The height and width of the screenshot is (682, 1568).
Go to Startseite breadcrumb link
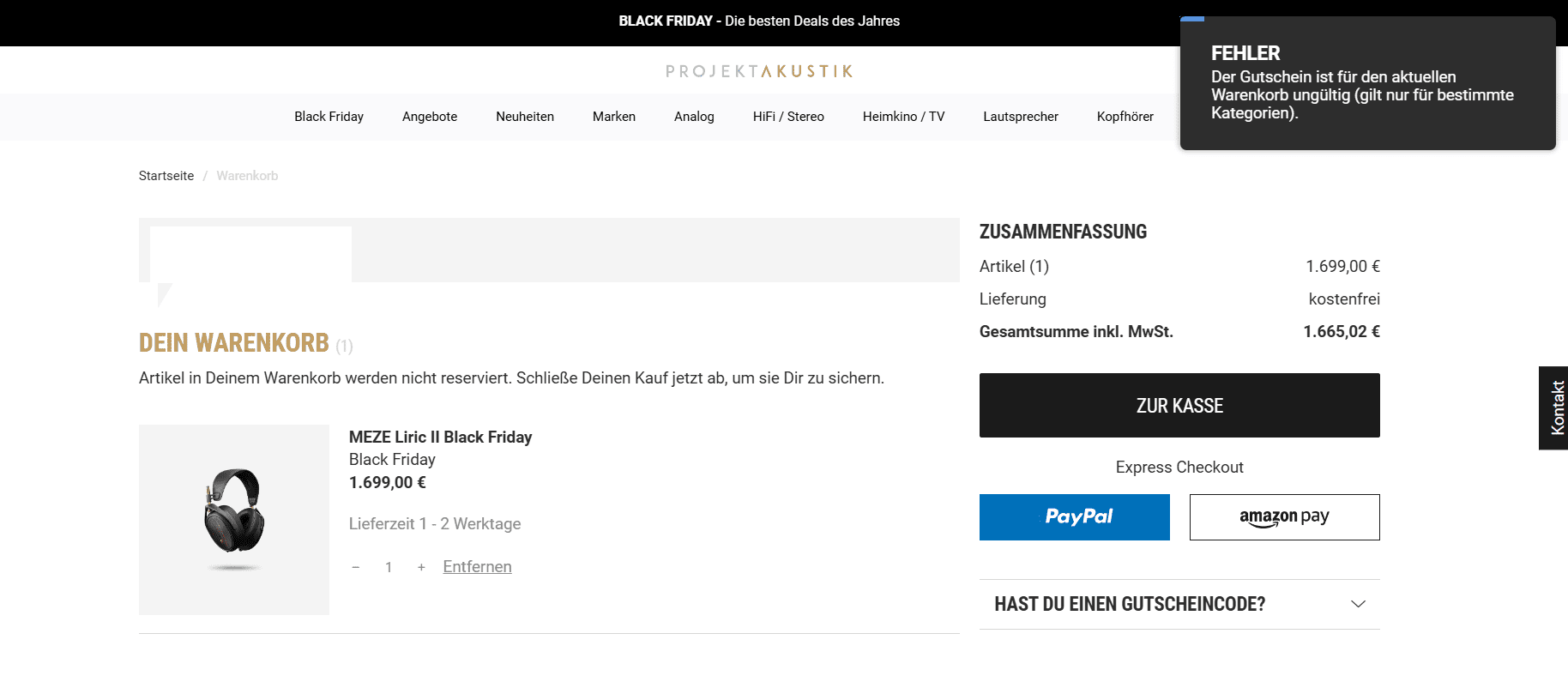point(166,176)
